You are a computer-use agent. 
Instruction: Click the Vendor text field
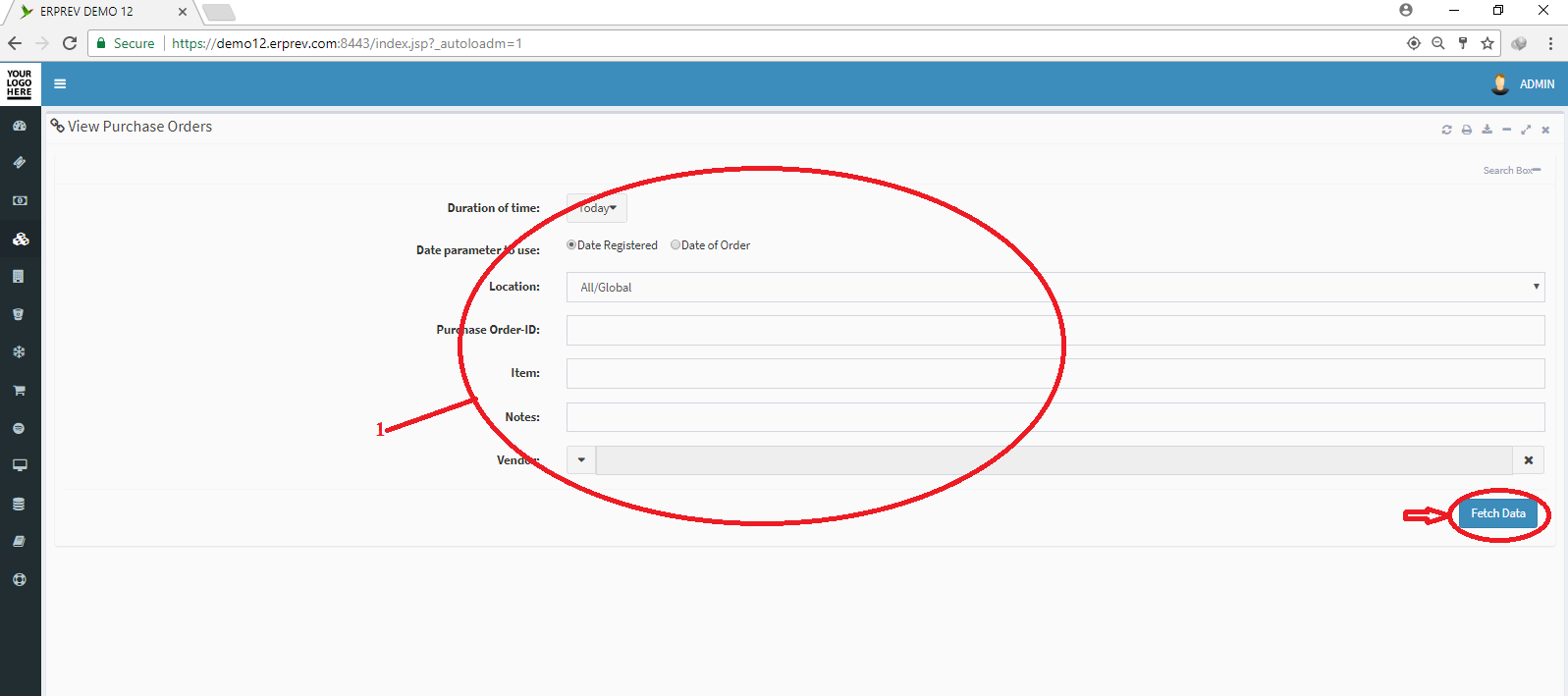[x=1054, y=460]
